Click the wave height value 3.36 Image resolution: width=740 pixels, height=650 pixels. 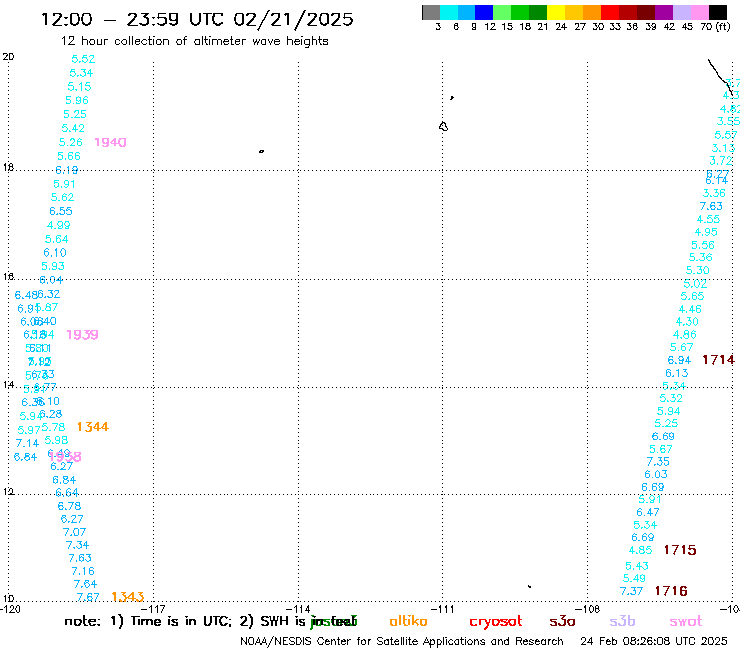714,193
